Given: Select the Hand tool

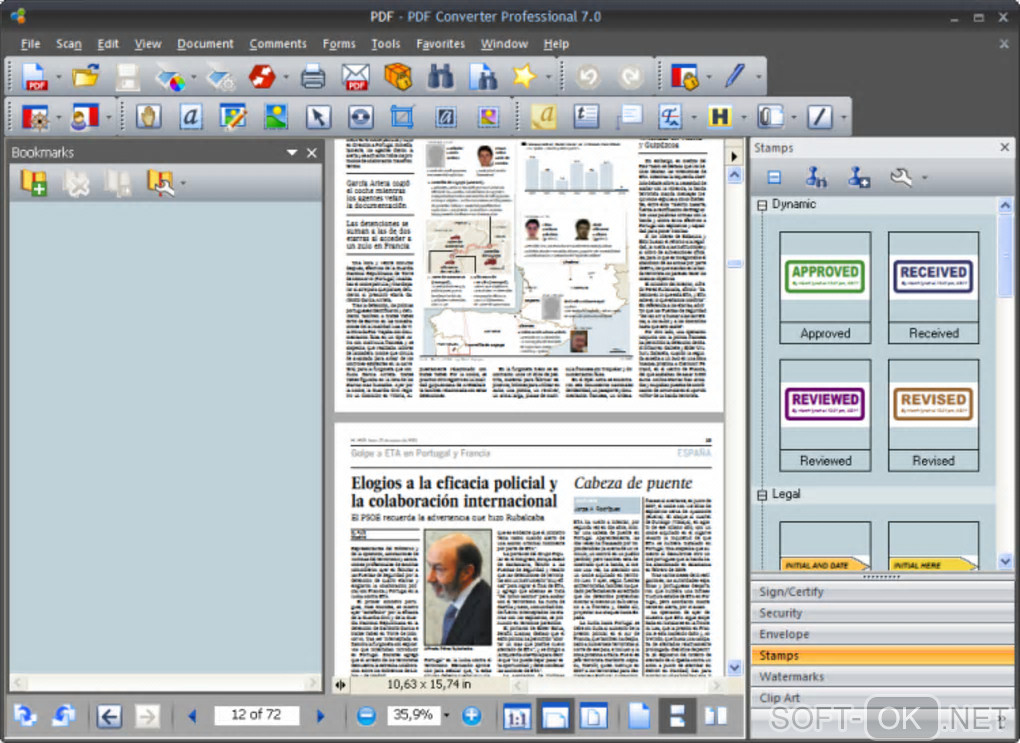Looking at the screenshot, I should click(148, 117).
